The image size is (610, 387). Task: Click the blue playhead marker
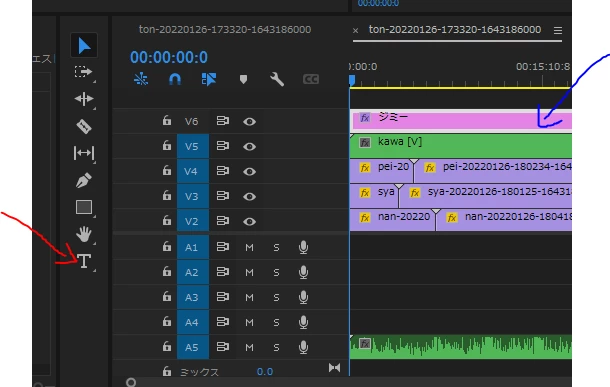click(352, 80)
